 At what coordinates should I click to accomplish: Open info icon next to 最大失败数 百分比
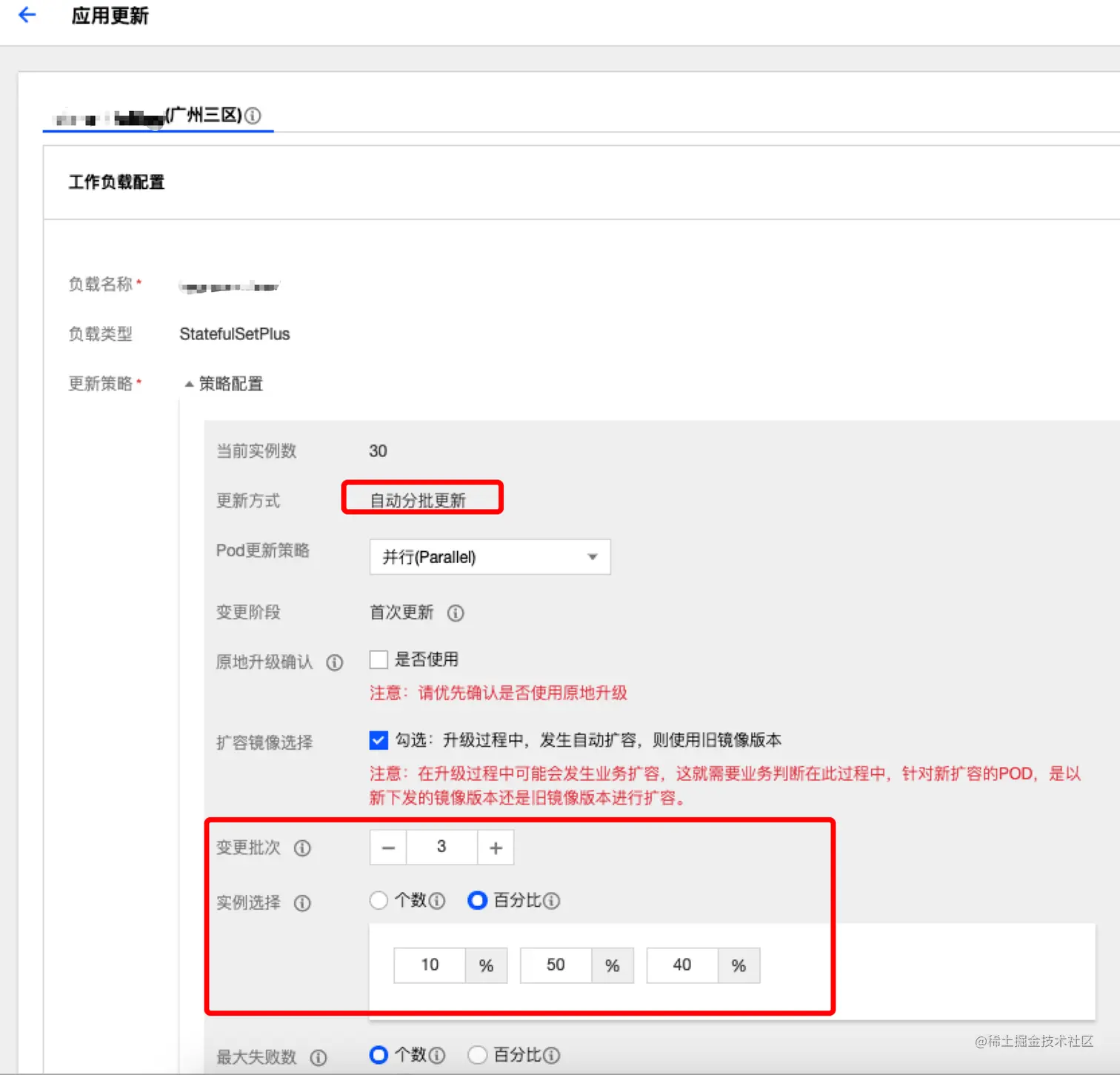point(551,1056)
